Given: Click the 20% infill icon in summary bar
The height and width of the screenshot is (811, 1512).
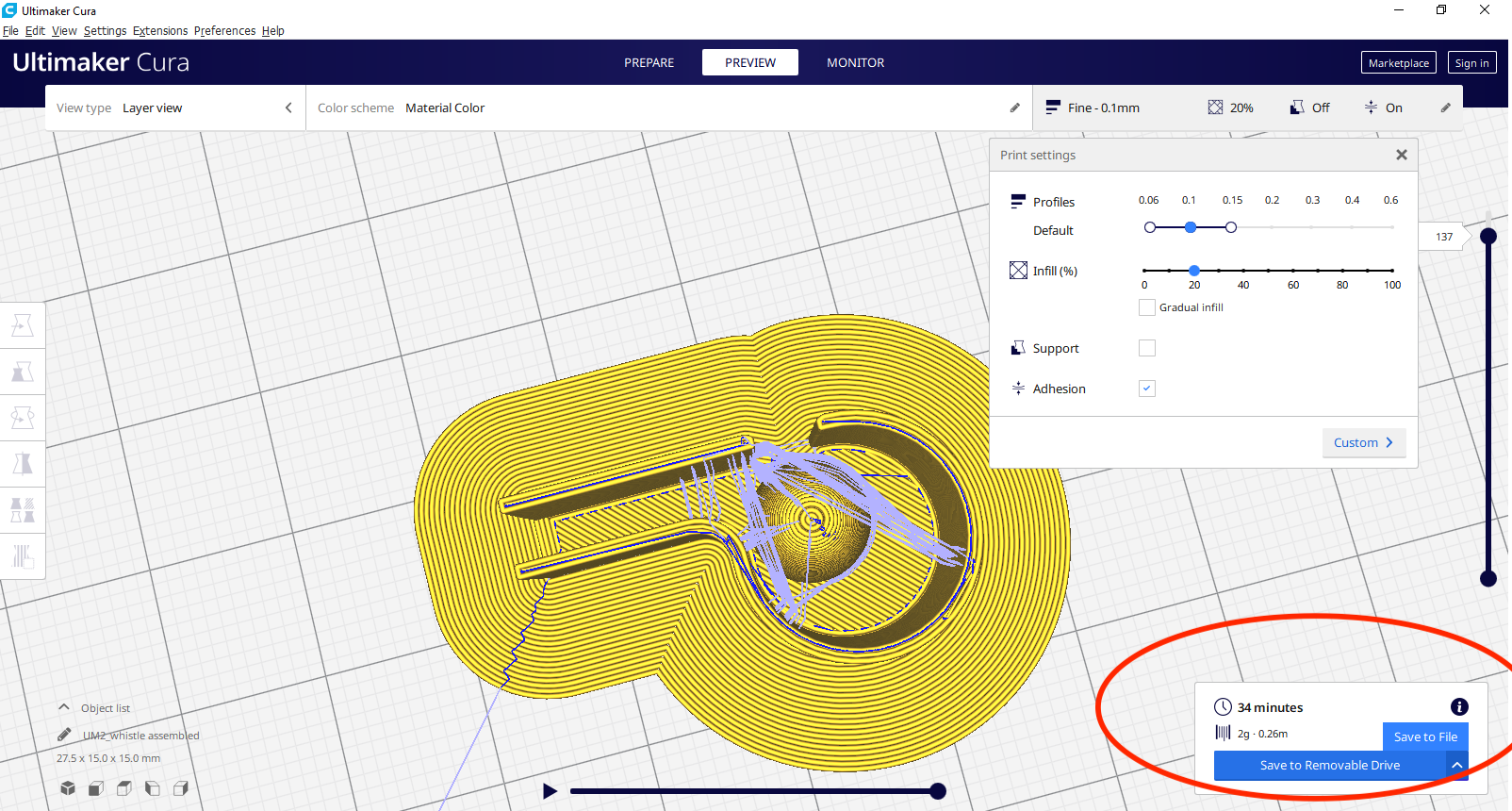Looking at the screenshot, I should pos(1216,108).
